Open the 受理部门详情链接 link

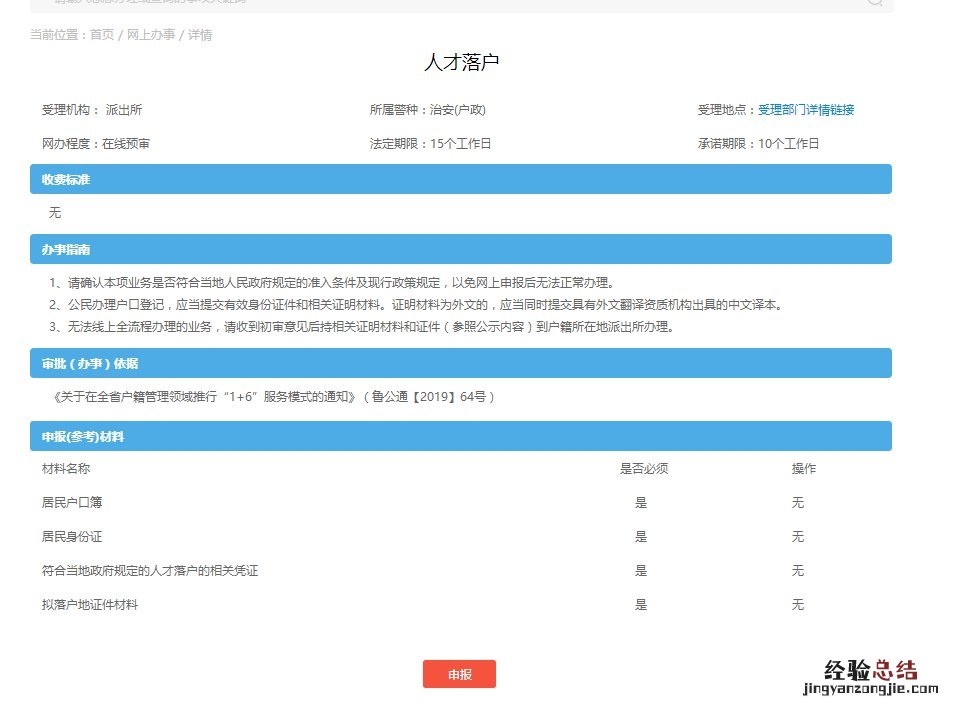tap(805, 110)
